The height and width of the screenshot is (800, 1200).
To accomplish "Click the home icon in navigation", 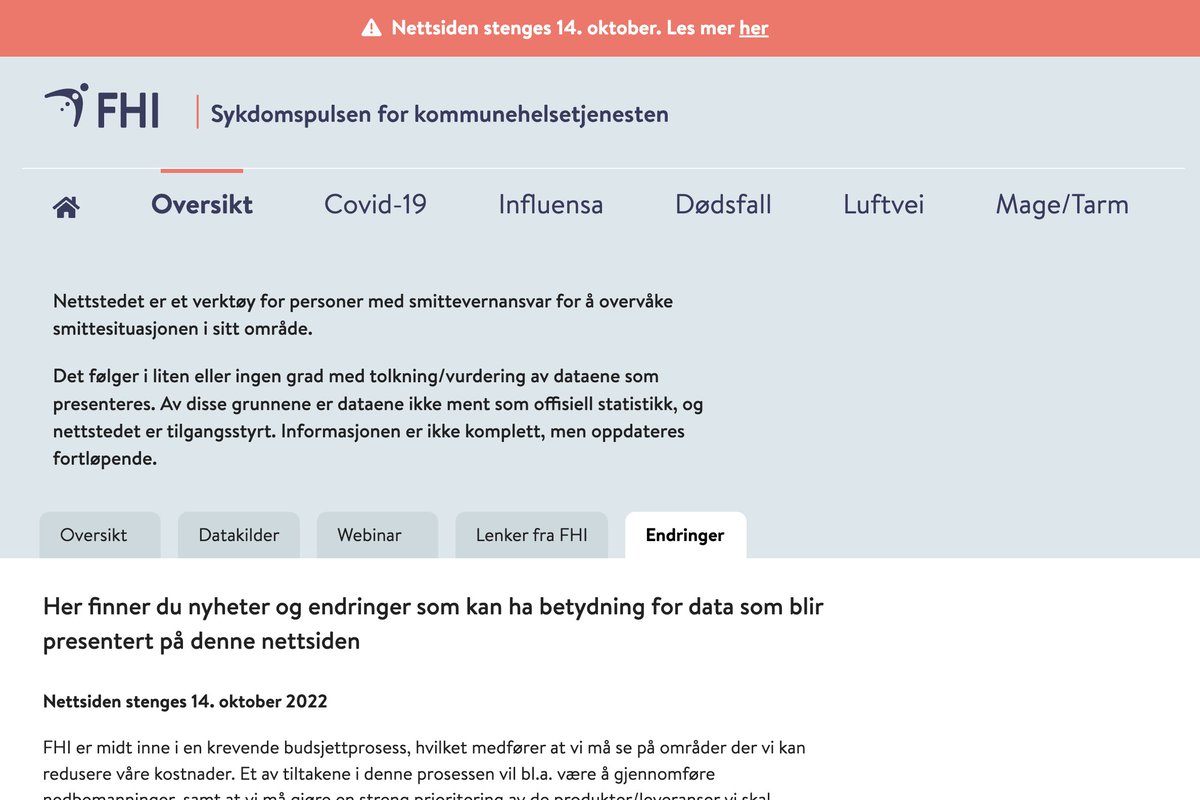I will 66,207.
